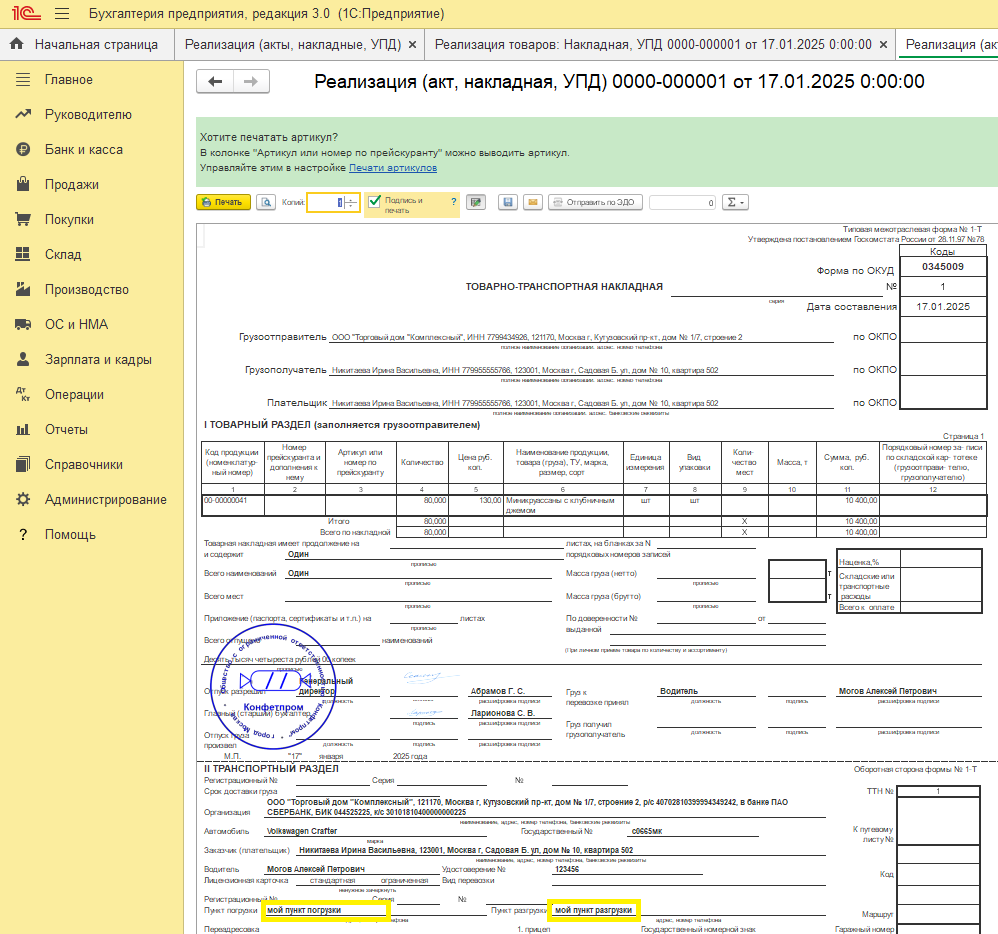The image size is (998, 934).
Task: Send the document by email envelope icon
Action: 533,202
